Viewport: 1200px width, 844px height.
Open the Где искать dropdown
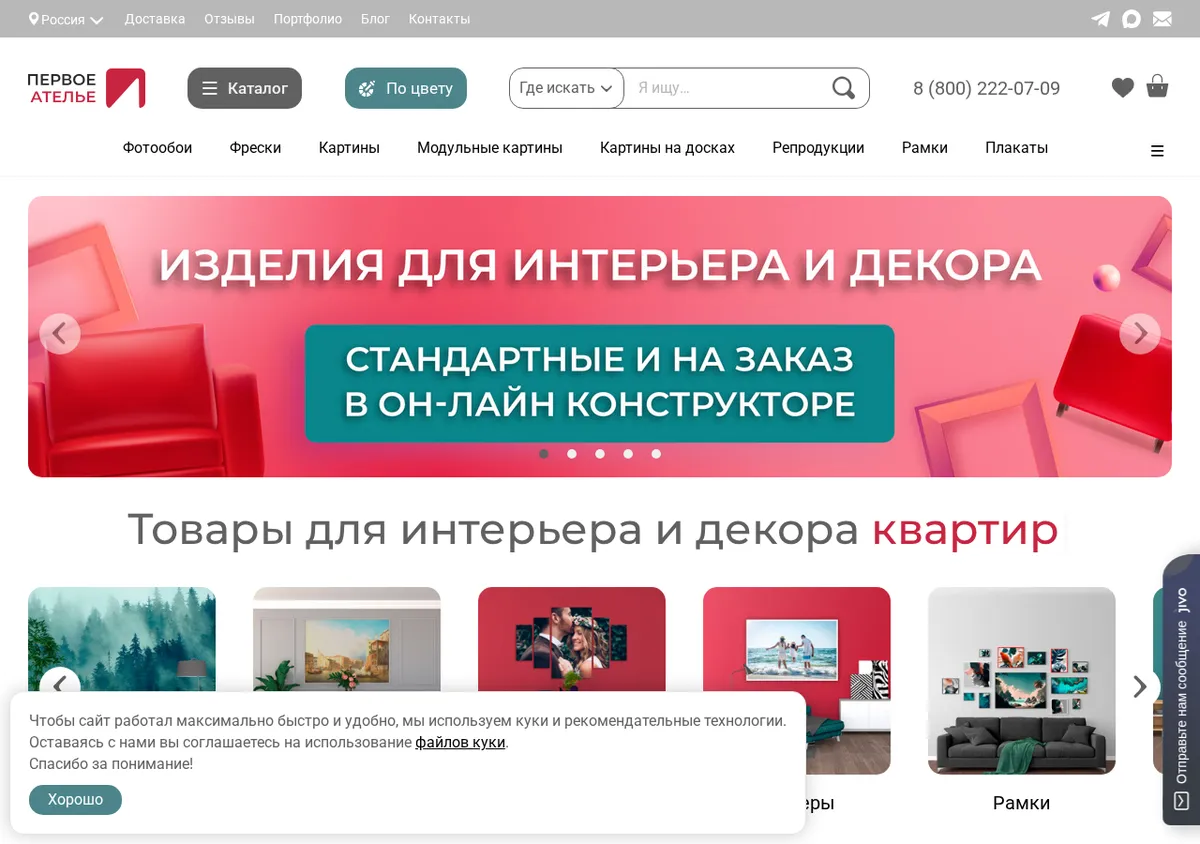coord(567,88)
